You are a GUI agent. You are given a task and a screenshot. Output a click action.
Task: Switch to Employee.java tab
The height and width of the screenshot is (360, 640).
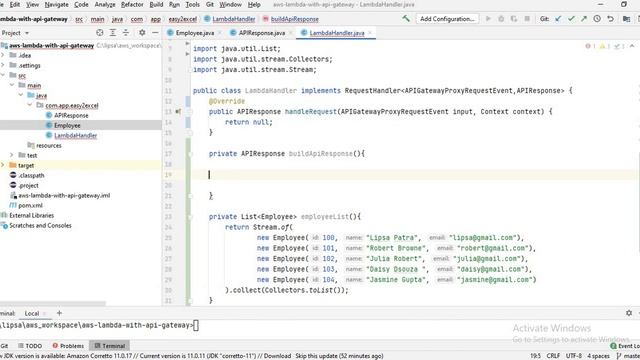[194, 33]
